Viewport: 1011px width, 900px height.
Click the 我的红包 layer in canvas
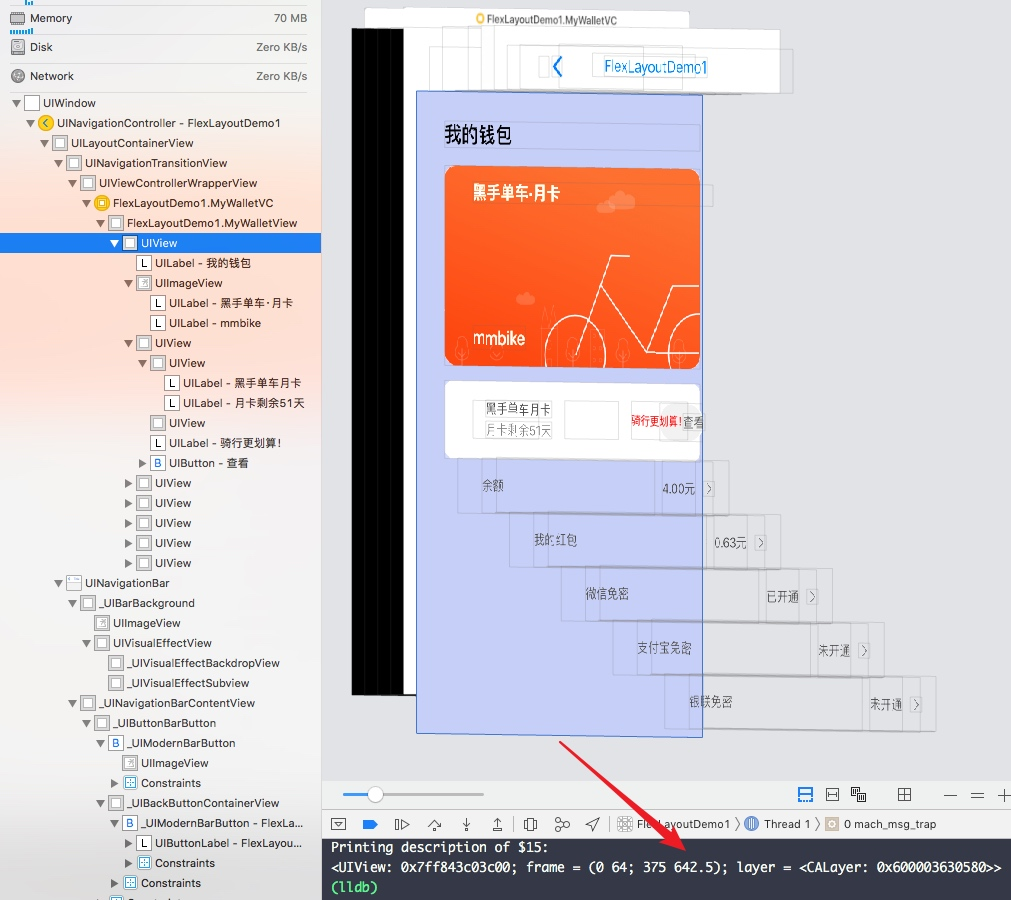pyautogui.click(x=645, y=542)
